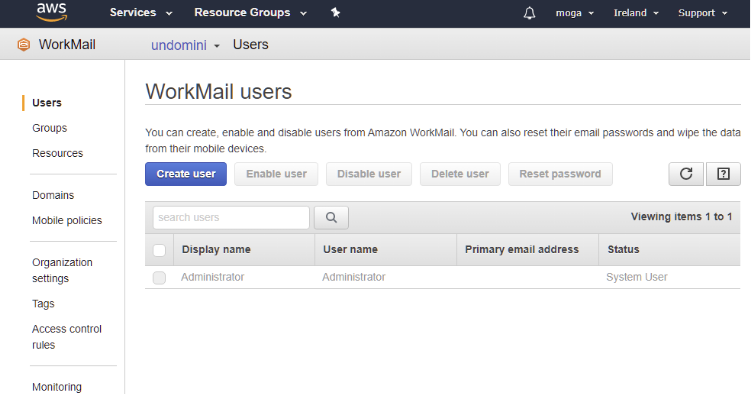752x394 pixels.
Task: Tick the select-all checkbox in table header
Action: [159, 250]
